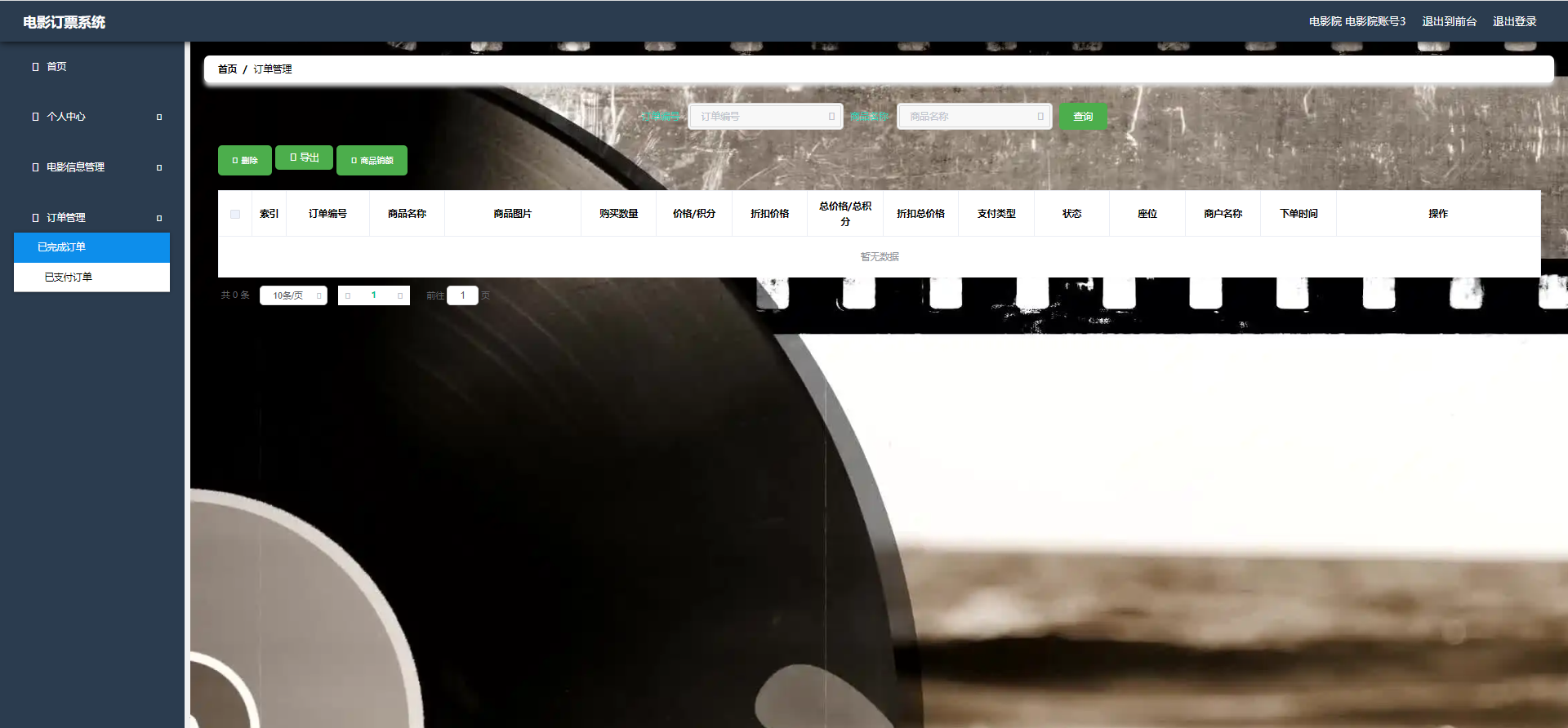Click the green 查询 button
Image resolution: width=1568 pixels, height=728 pixels.
coord(1083,117)
